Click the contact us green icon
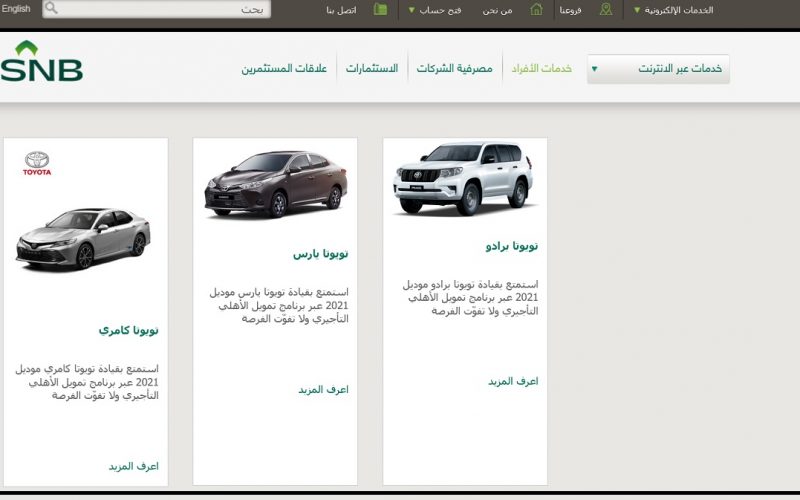The height and width of the screenshot is (500, 800). pyautogui.click(x=380, y=9)
